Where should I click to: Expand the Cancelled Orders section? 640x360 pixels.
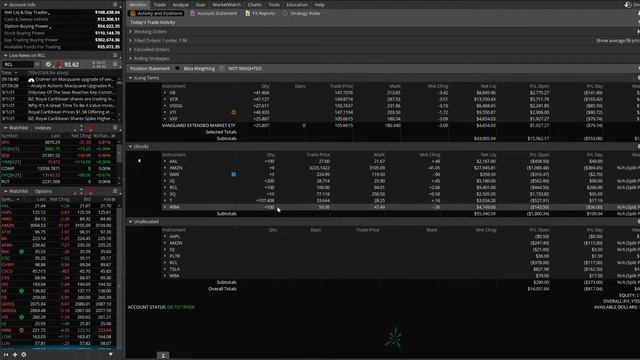pyautogui.click(x=131, y=49)
